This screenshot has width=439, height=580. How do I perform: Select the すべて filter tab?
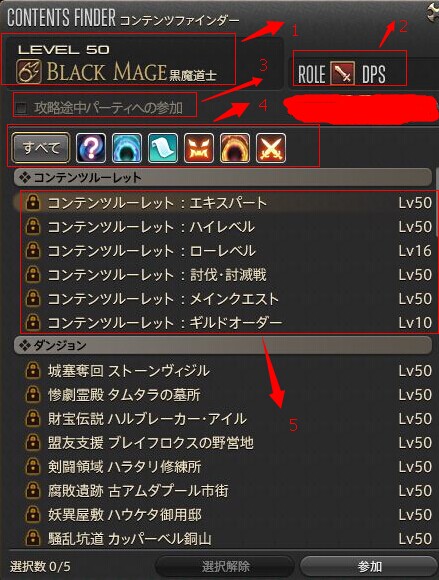pos(41,148)
